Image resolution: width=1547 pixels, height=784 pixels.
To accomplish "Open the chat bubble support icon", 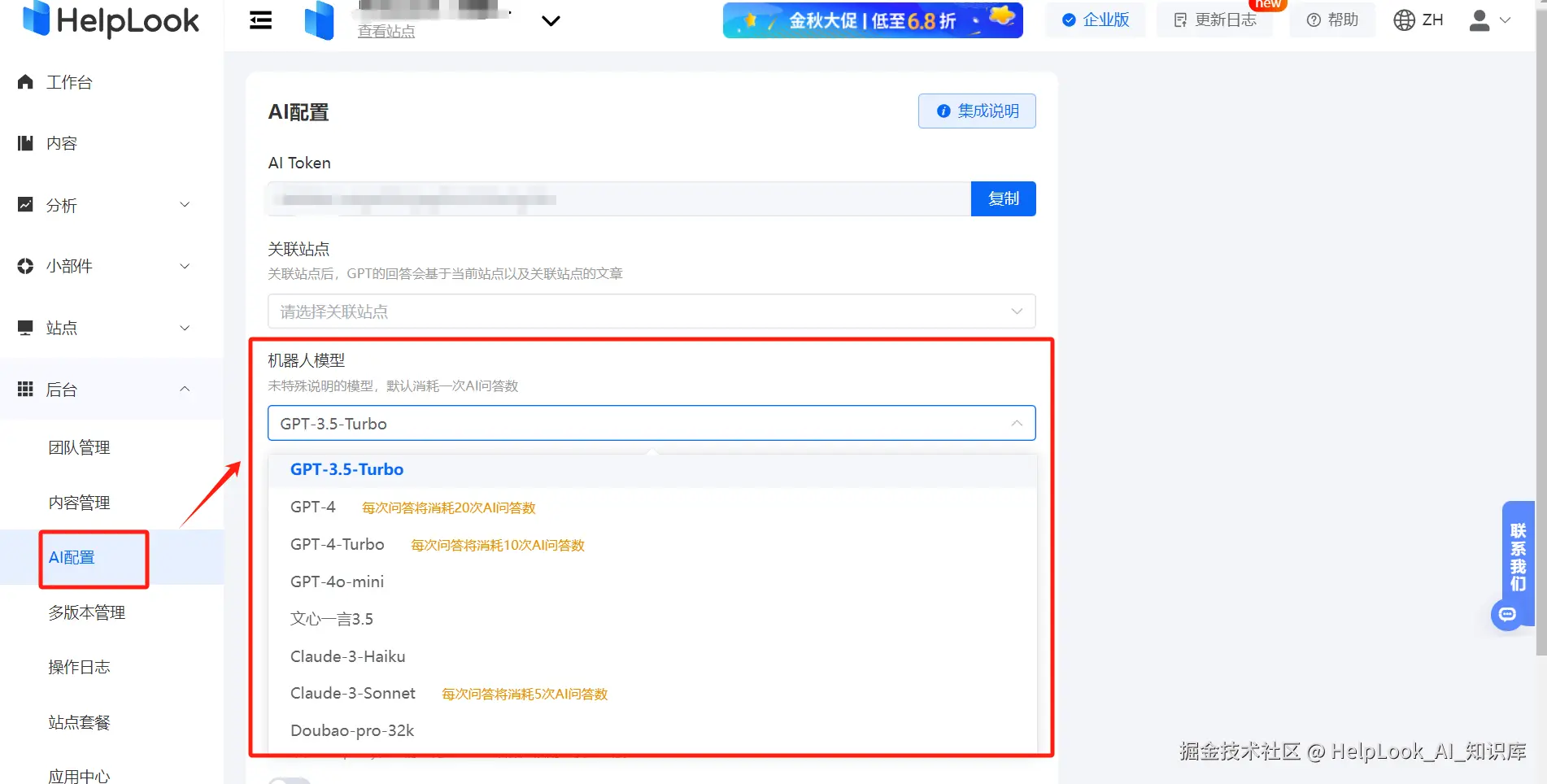I will (1507, 614).
